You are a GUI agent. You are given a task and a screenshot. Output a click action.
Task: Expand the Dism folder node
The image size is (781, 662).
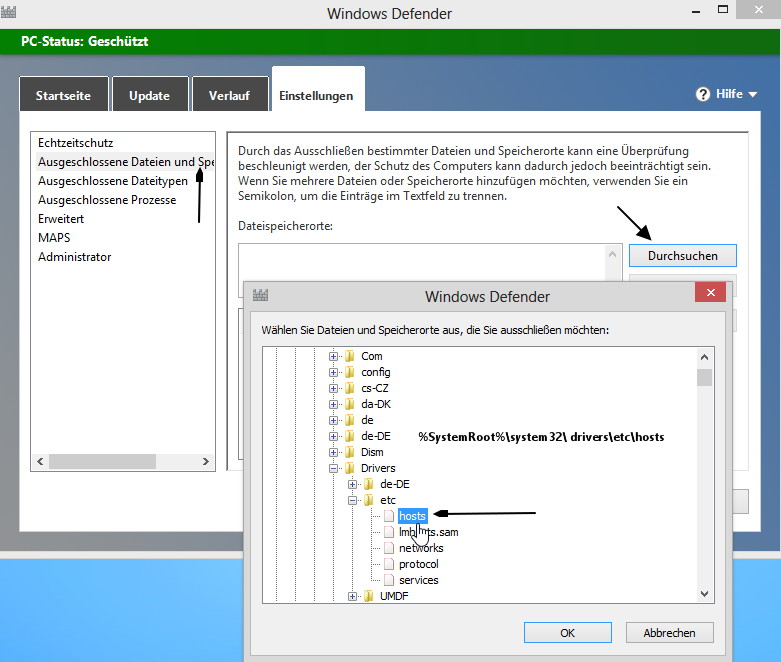(333, 452)
